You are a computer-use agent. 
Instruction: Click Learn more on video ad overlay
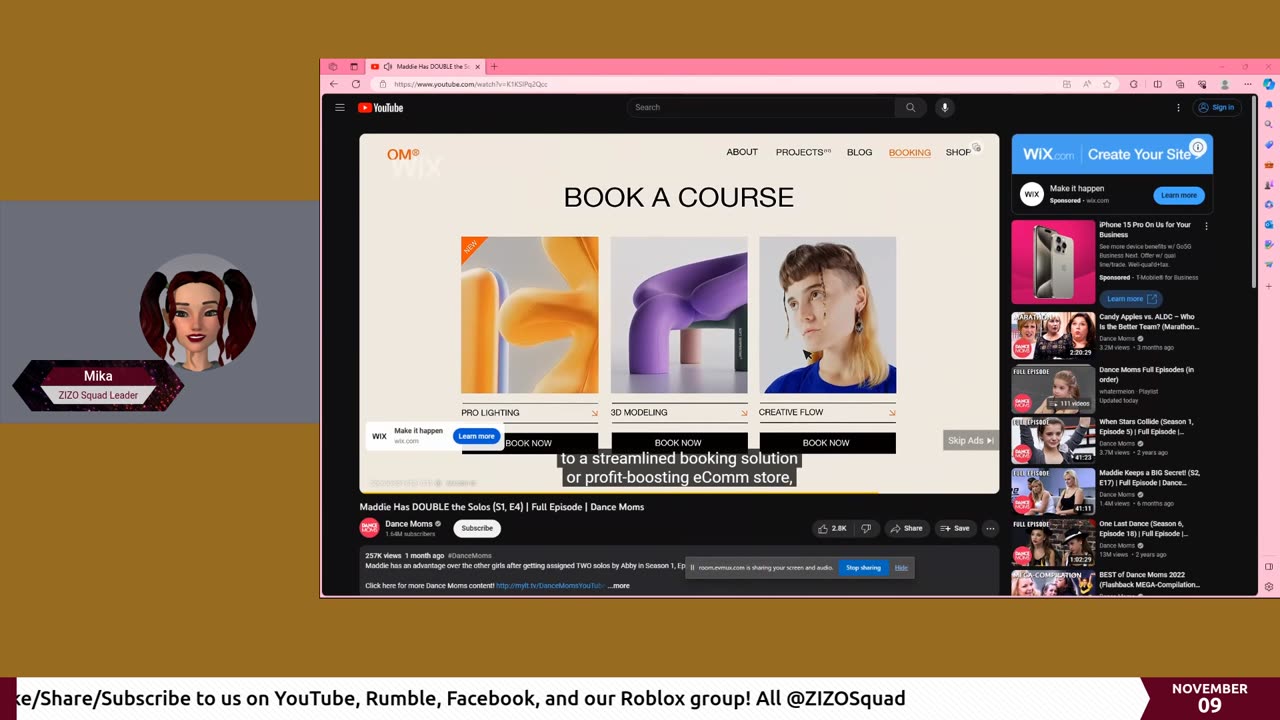click(x=476, y=436)
